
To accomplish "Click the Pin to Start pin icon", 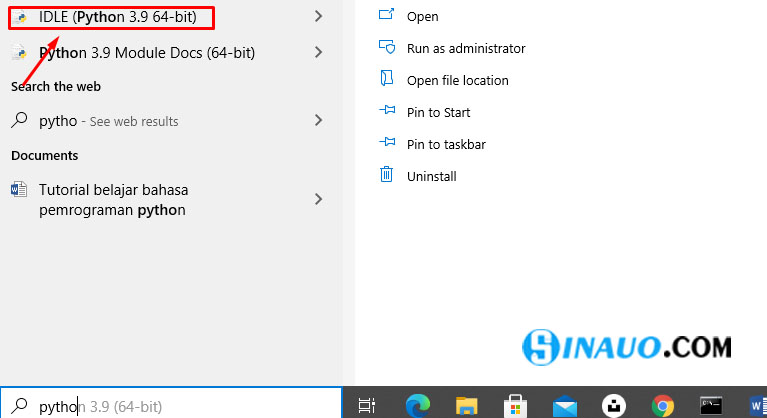I will [x=387, y=110].
